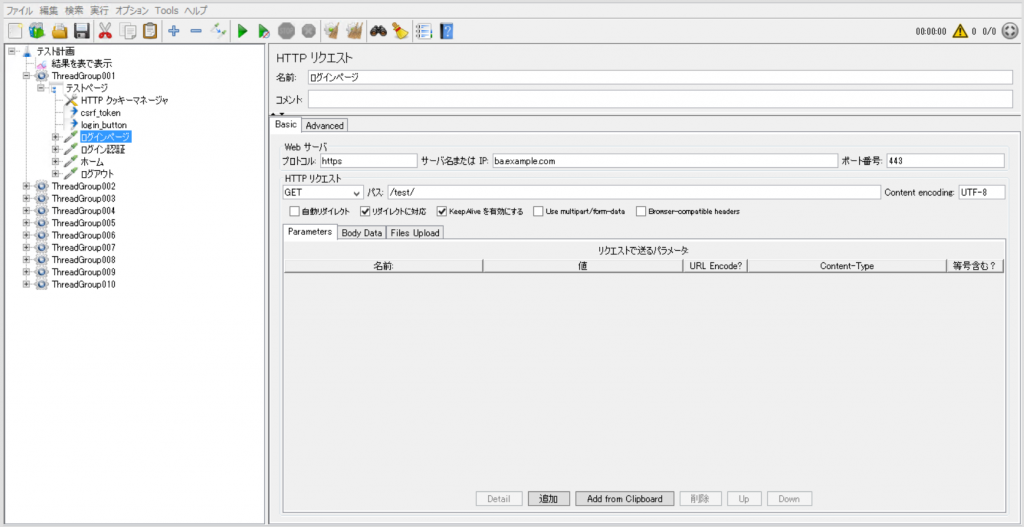Expand the ログアウト sampler node
This screenshot has width=1024, height=527.
click(x=56, y=174)
